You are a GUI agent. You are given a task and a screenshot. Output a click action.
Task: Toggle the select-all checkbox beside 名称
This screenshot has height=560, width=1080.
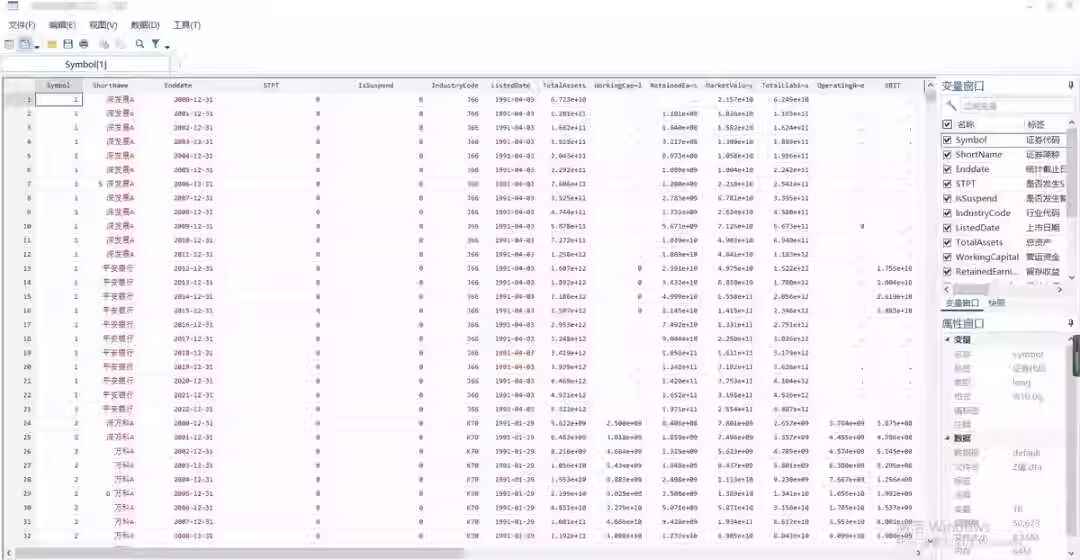coord(946,125)
